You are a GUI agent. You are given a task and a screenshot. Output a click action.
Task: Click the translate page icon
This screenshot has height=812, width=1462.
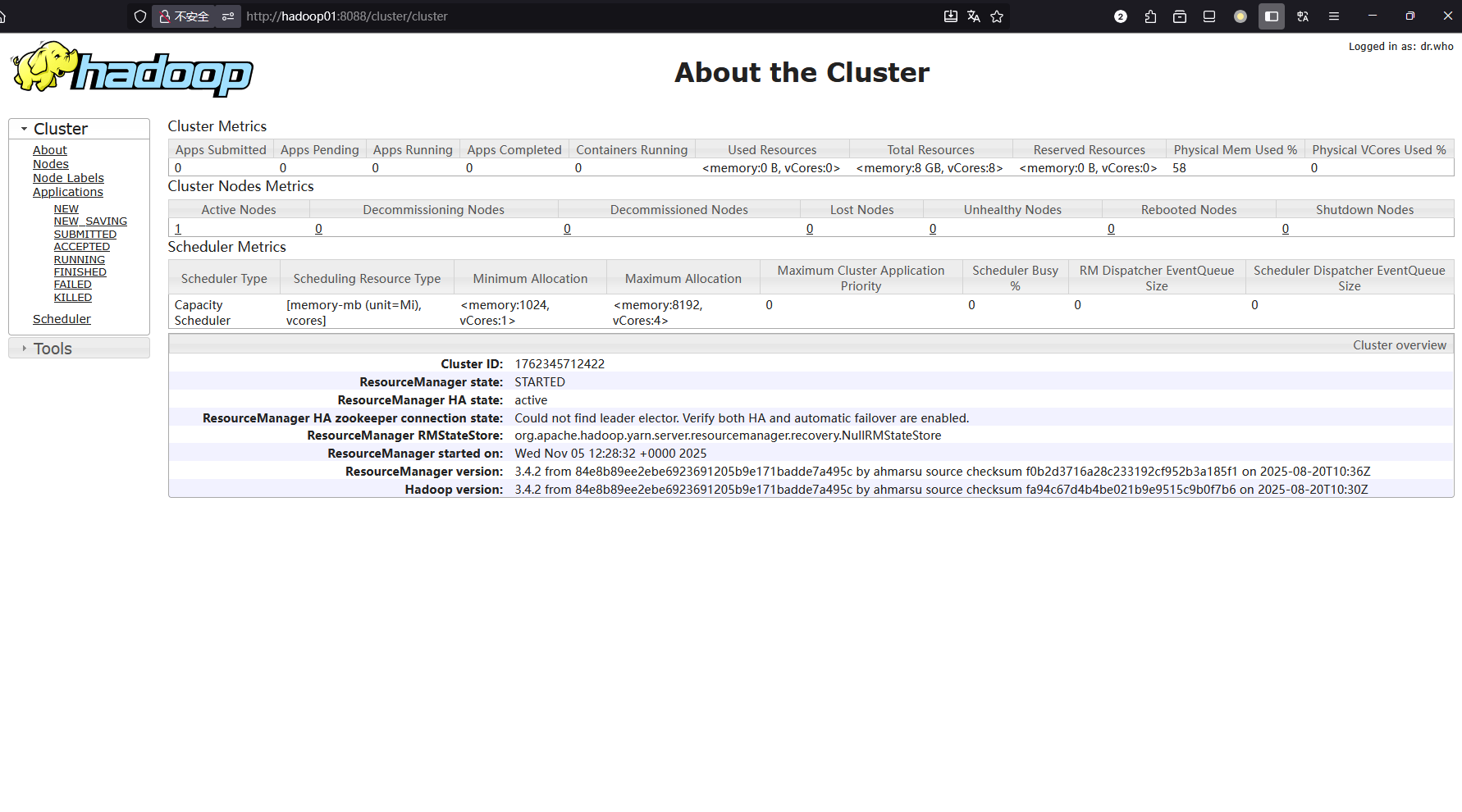point(973,16)
